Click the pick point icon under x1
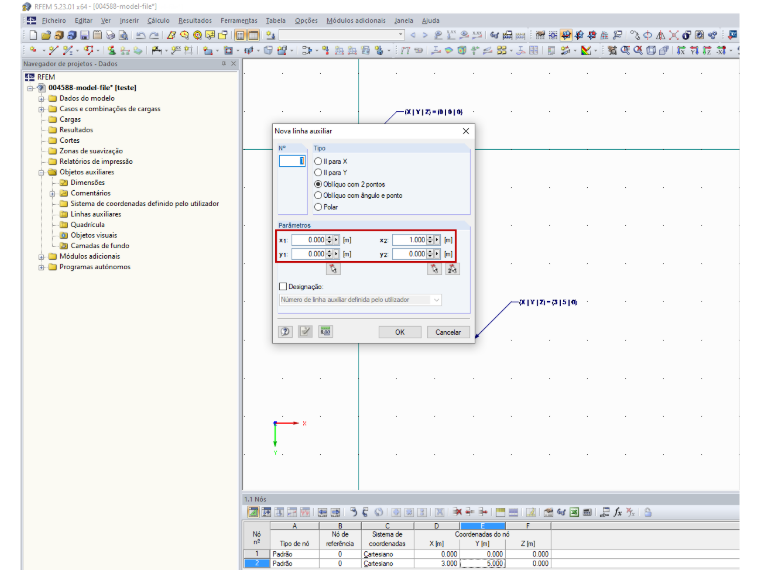Screen dimensions: 760x570 (333, 269)
